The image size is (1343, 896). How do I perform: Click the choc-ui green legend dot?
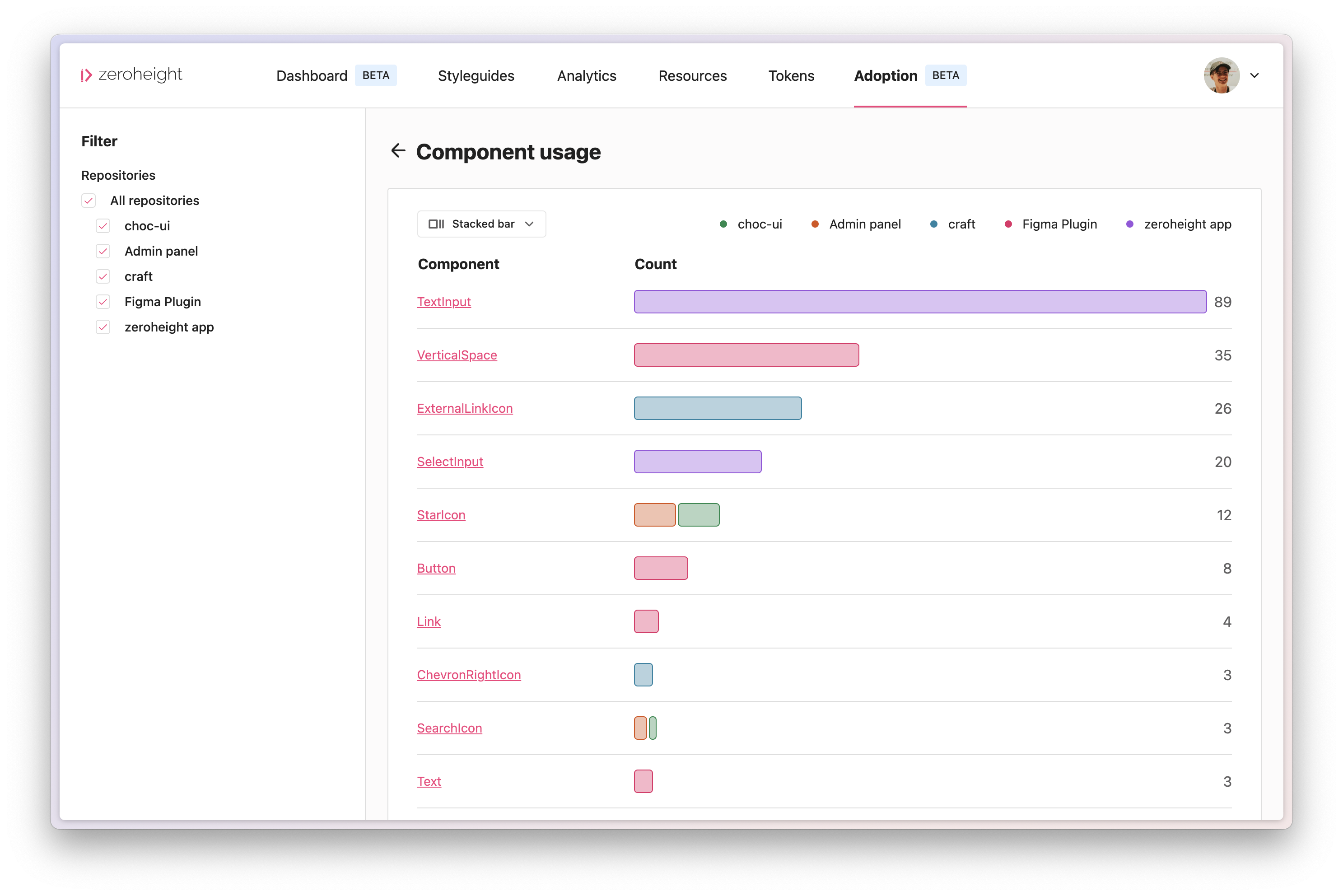(x=723, y=224)
